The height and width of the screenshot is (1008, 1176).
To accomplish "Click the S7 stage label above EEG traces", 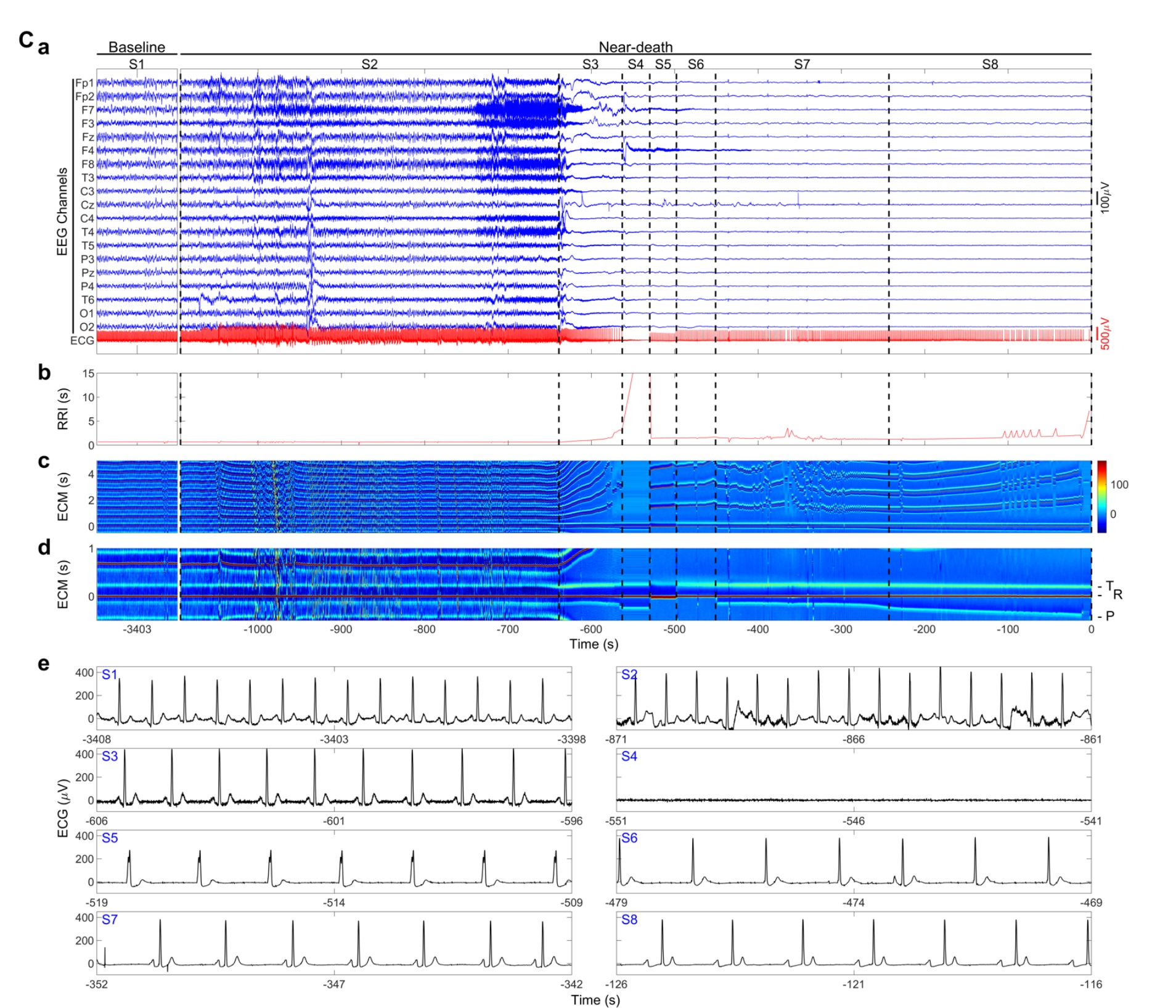I will (801, 64).
